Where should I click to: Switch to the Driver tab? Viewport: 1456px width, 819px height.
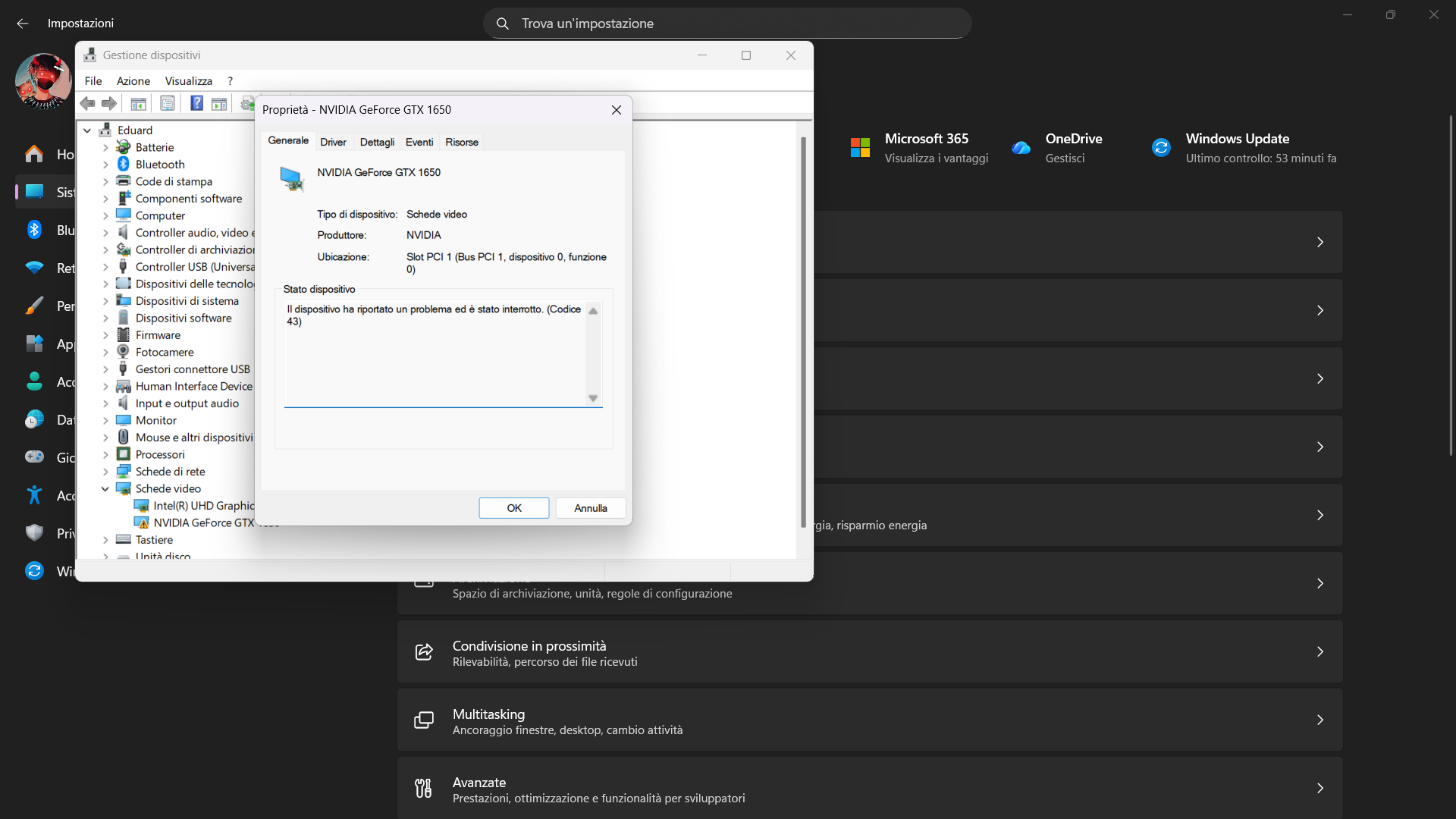click(x=333, y=142)
